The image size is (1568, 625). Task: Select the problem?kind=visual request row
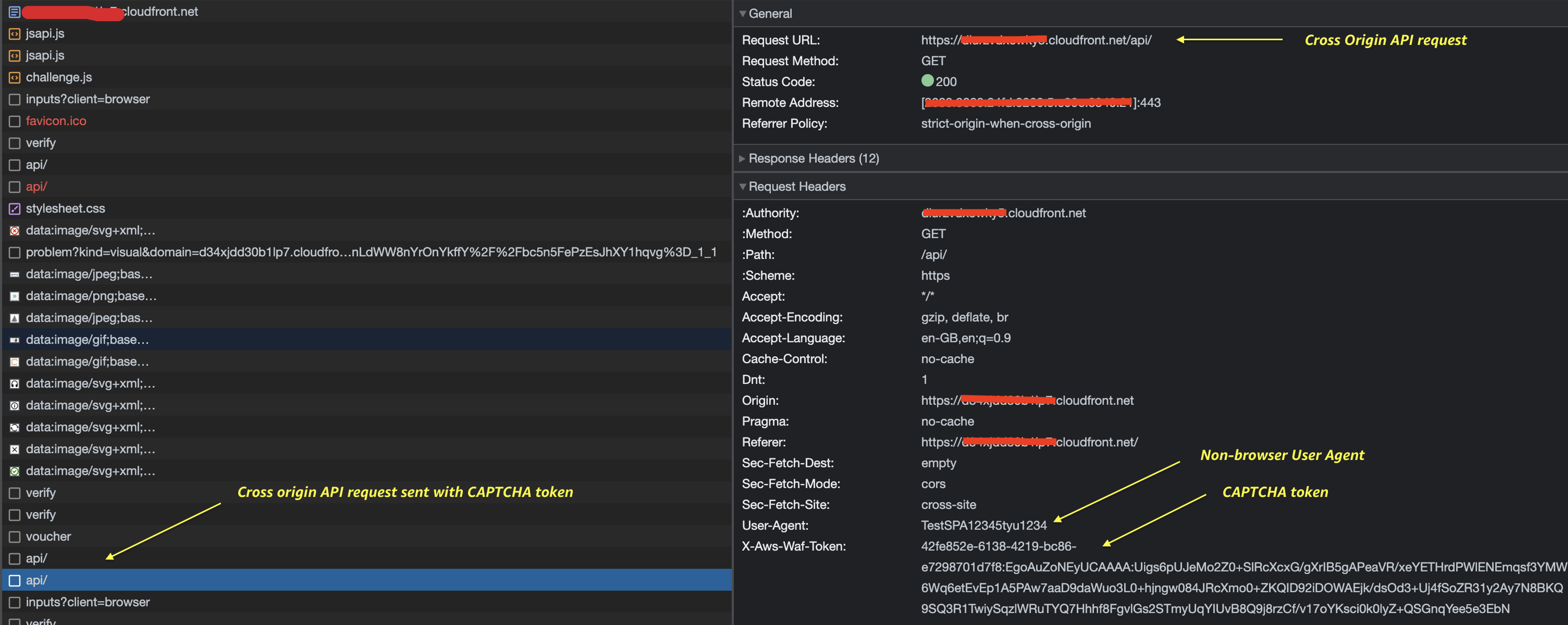click(370, 253)
